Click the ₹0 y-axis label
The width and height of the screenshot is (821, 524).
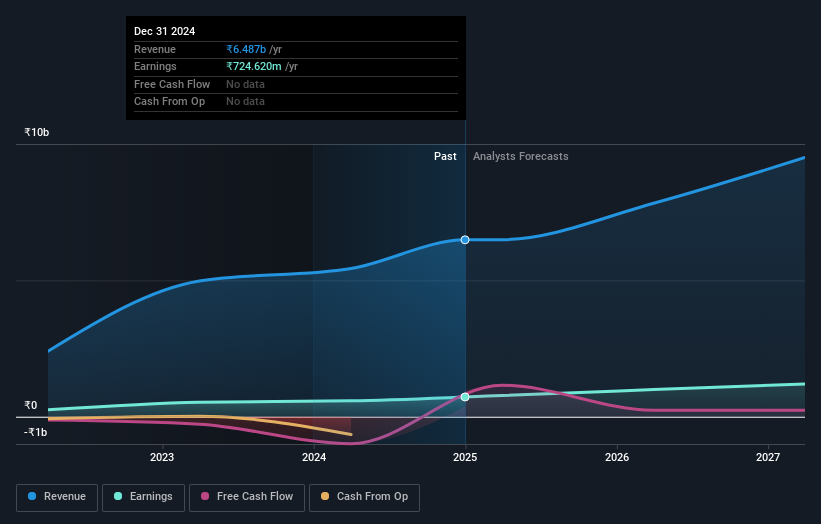tap(31, 405)
